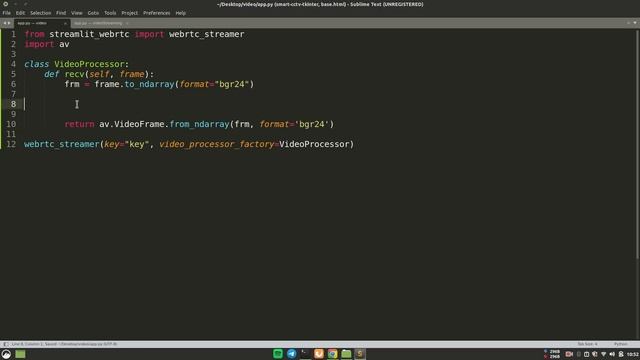Click the network speed indicator in tray

[552, 354]
